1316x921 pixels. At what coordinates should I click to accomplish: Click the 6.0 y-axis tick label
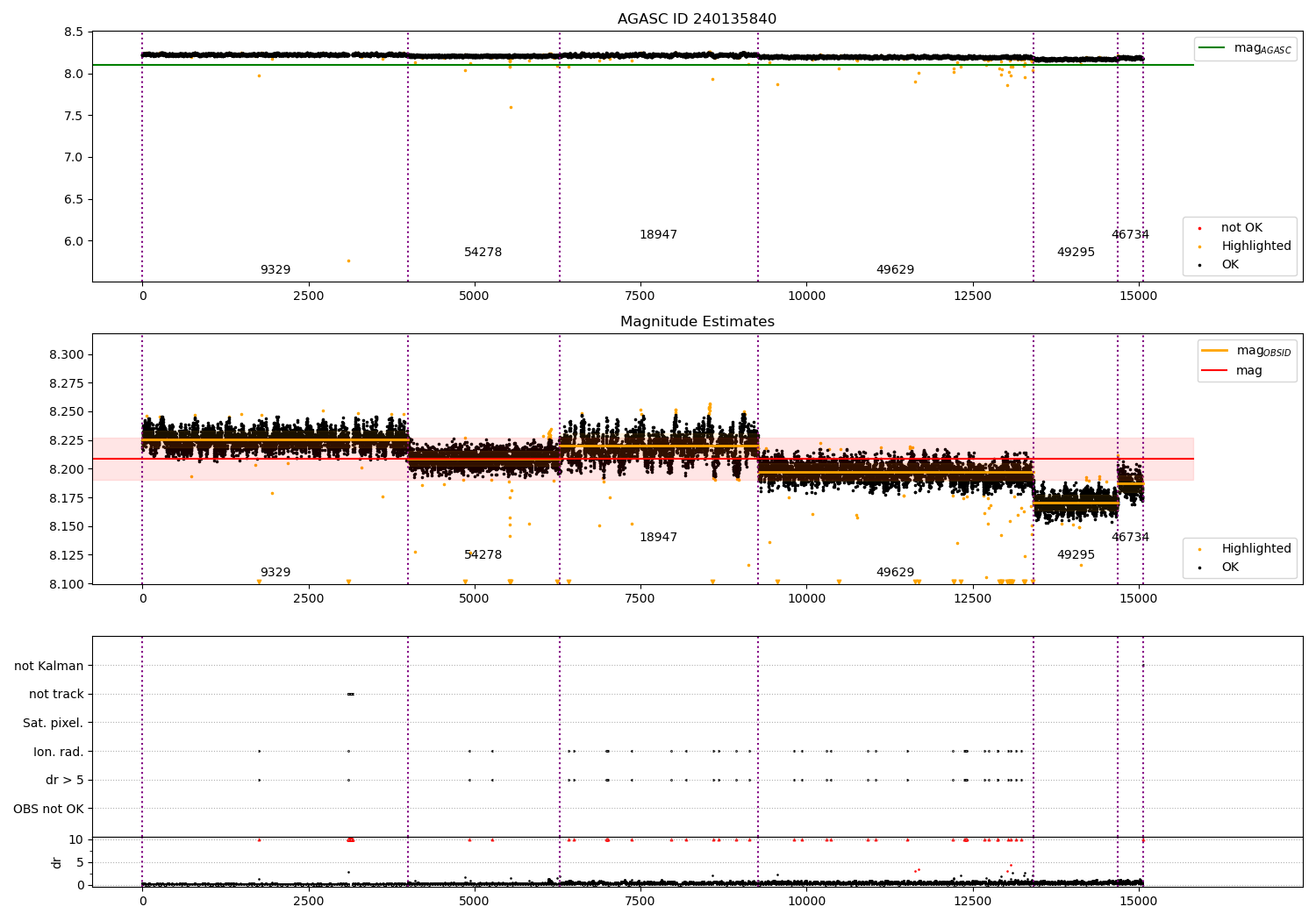[75, 242]
